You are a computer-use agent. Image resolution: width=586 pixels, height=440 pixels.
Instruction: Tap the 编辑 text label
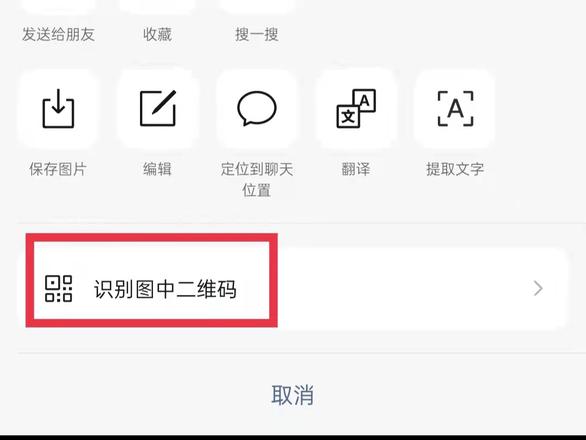click(157, 169)
